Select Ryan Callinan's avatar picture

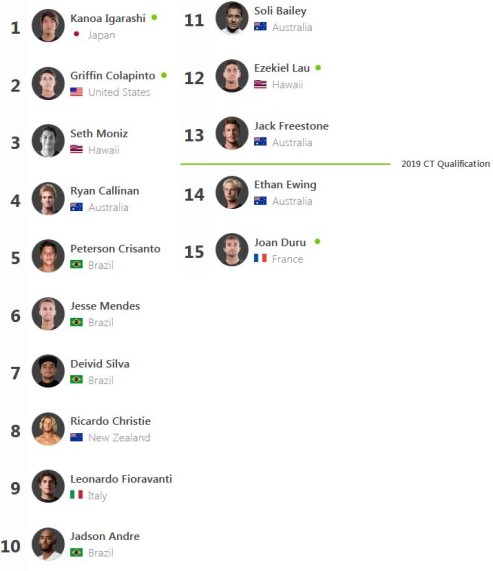click(48, 198)
